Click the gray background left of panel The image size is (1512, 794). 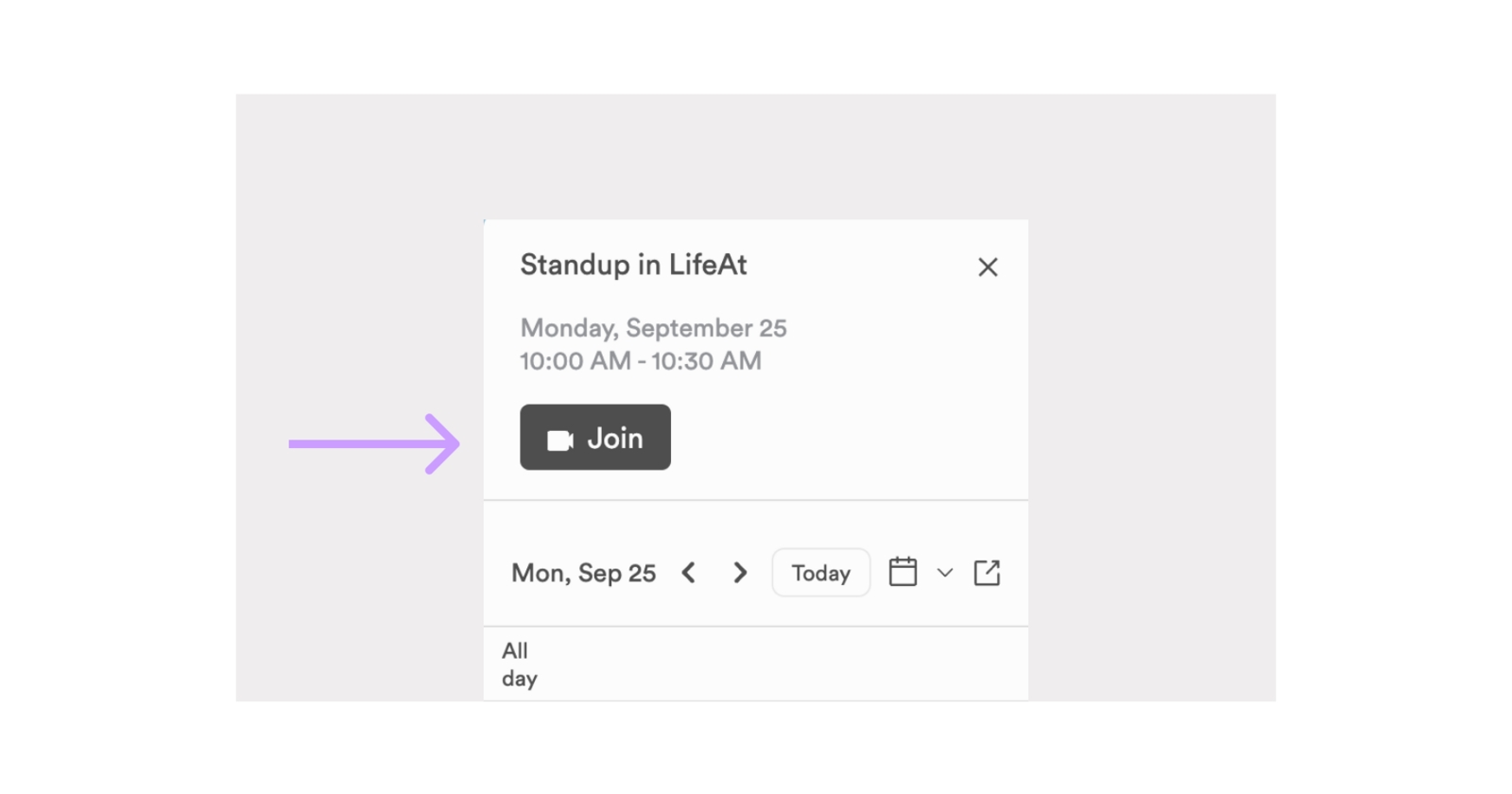point(359,284)
